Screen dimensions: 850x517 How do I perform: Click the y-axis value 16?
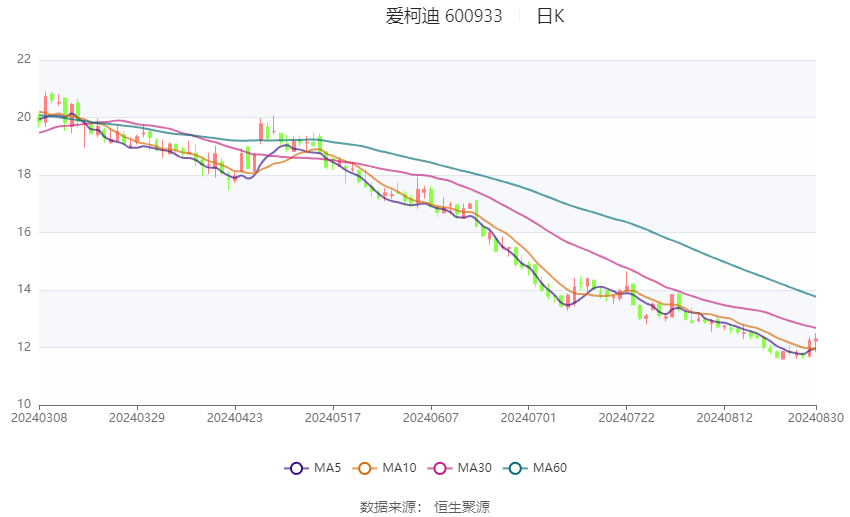(x=24, y=232)
